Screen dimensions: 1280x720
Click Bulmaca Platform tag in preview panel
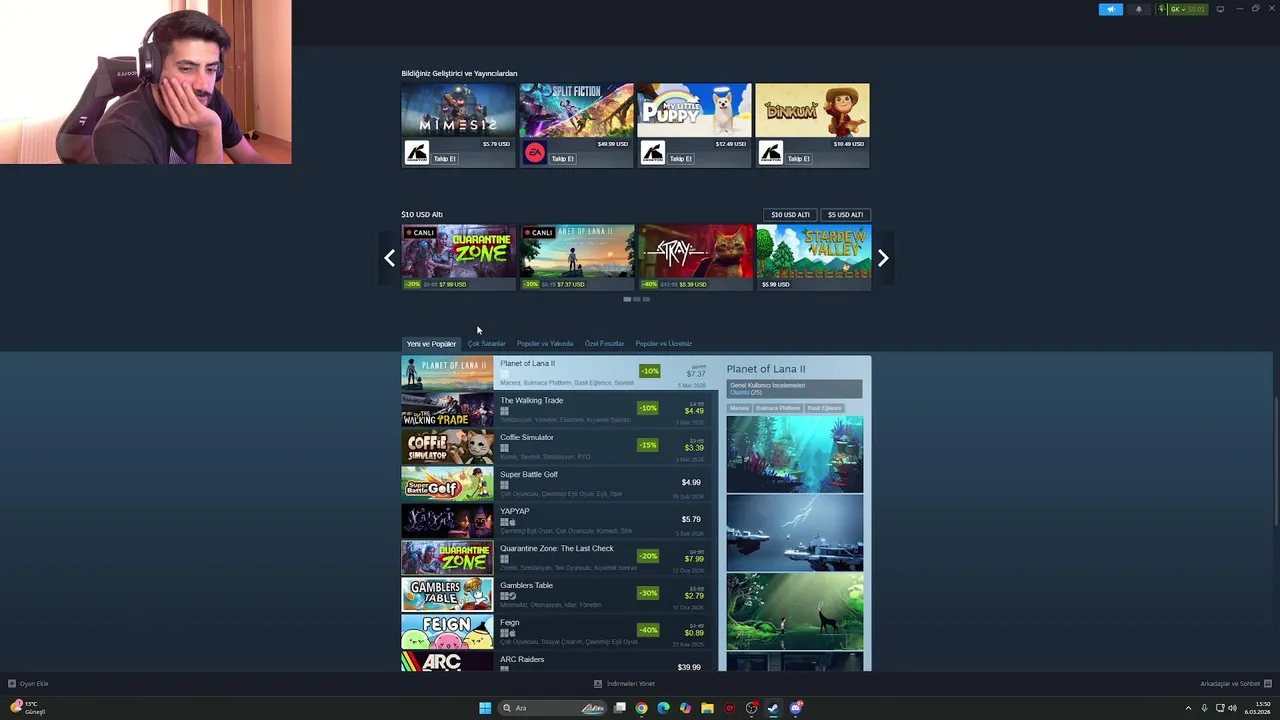tap(778, 408)
